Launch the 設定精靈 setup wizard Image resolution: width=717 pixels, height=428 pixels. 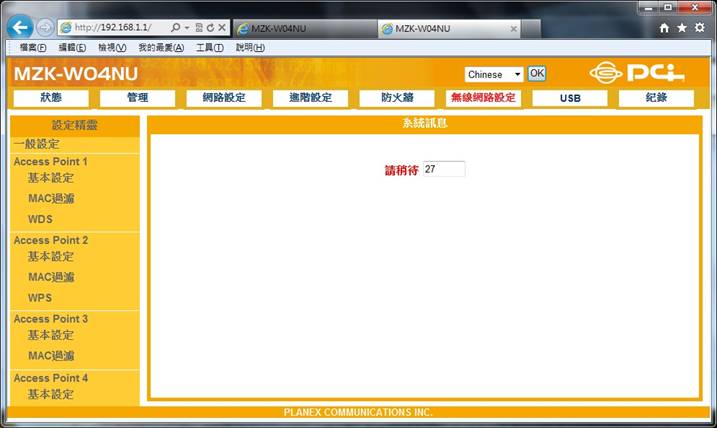(x=75, y=125)
